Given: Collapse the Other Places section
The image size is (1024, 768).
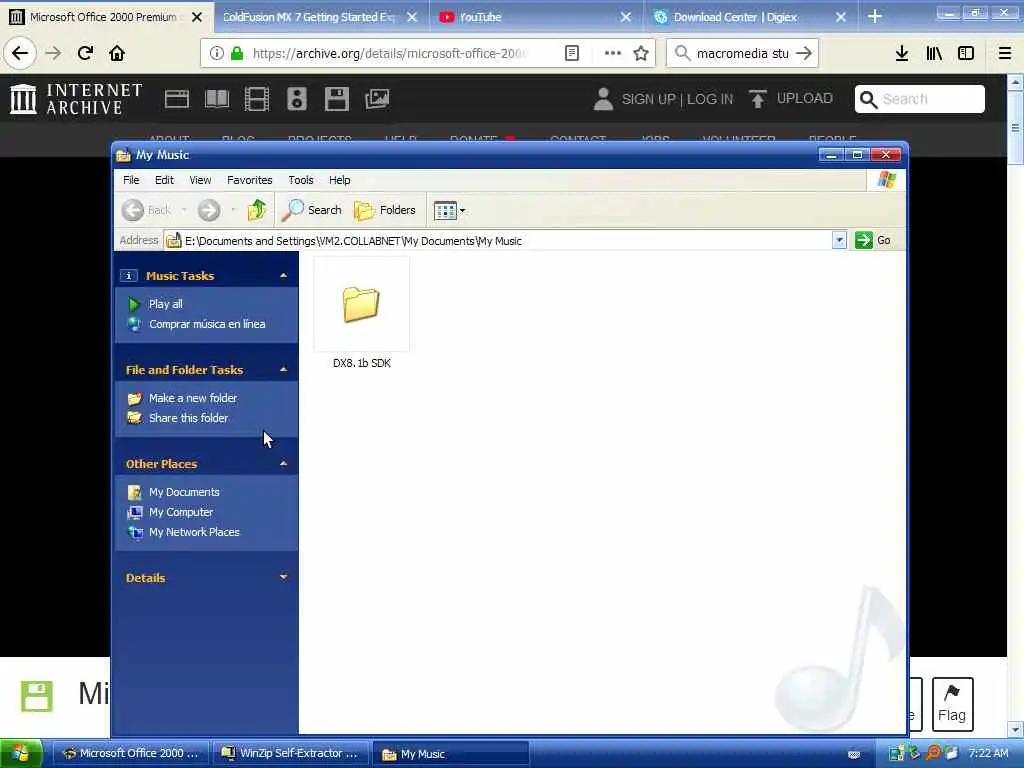Looking at the screenshot, I should tap(283, 464).
